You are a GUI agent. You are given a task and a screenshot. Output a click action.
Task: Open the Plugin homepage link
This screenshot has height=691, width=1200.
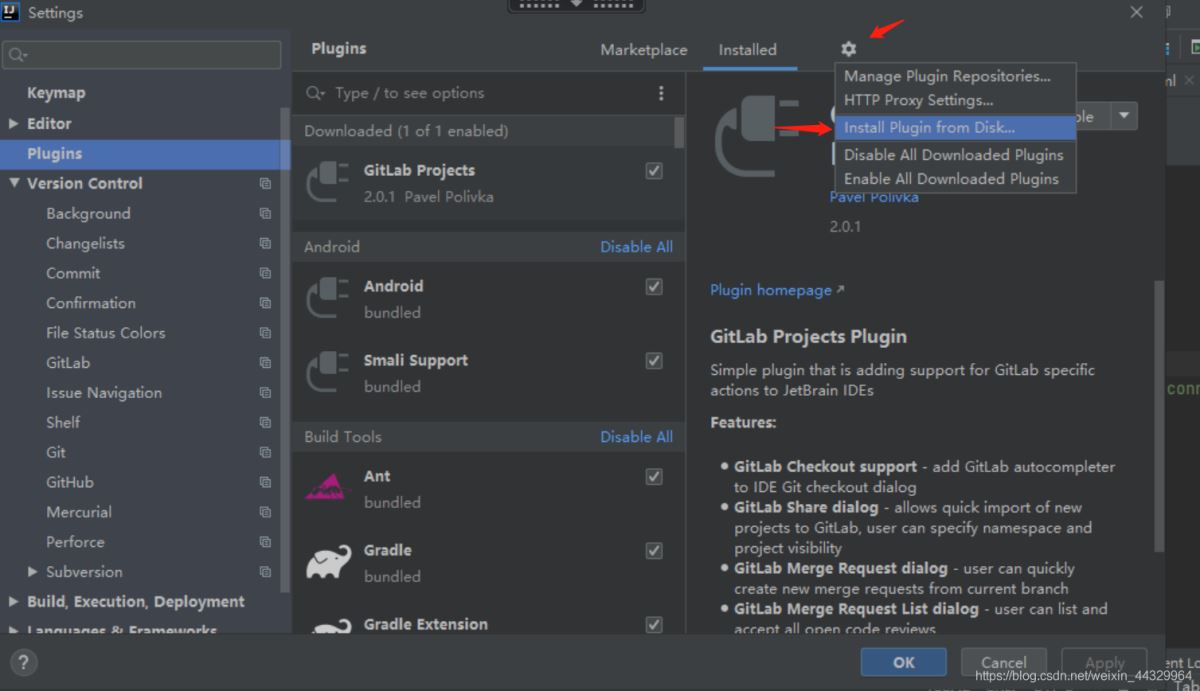[x=771, y=290]
